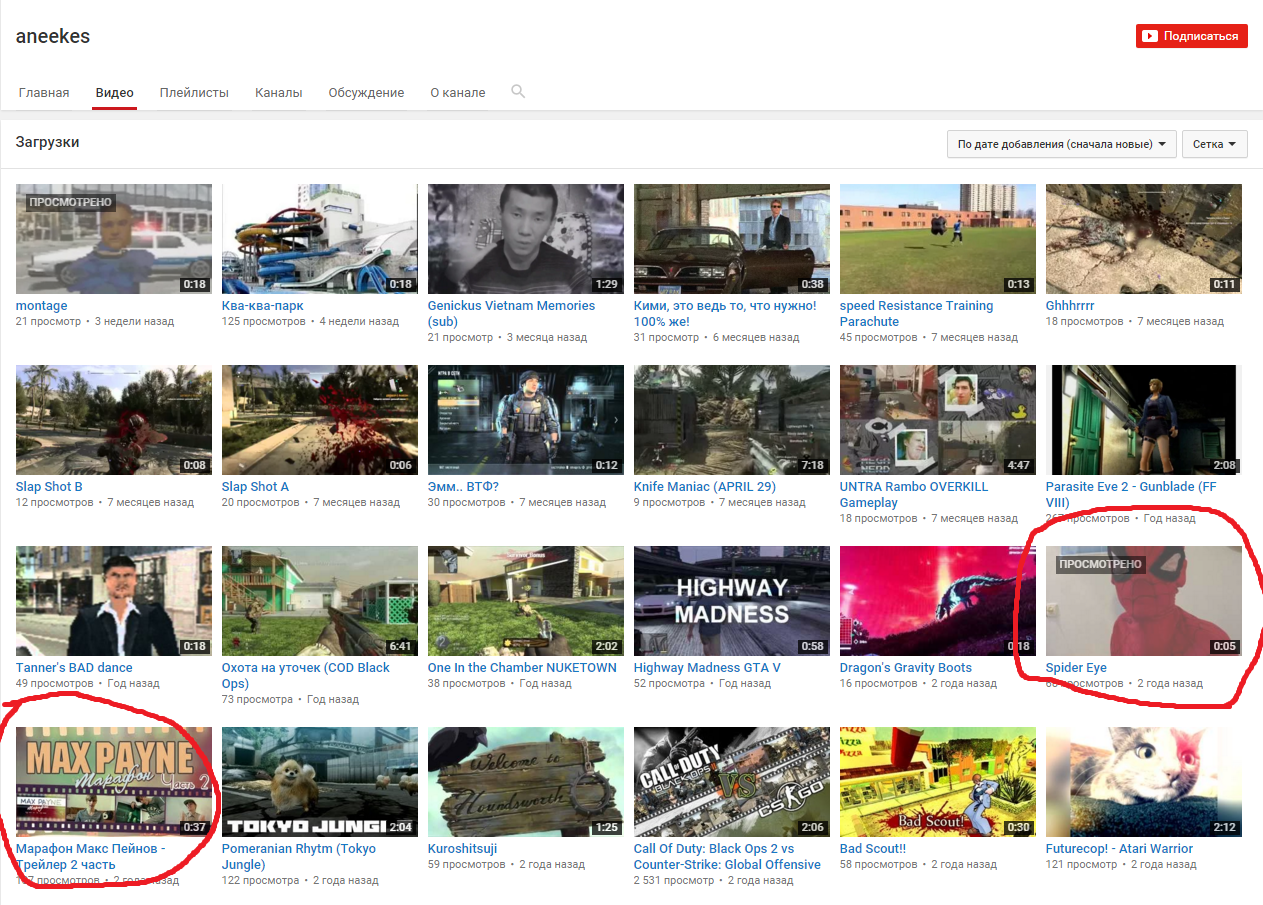The image size is (1263, 905).
Task: Open the Slap Shot B thumbnail
Action: click(114, 420)
